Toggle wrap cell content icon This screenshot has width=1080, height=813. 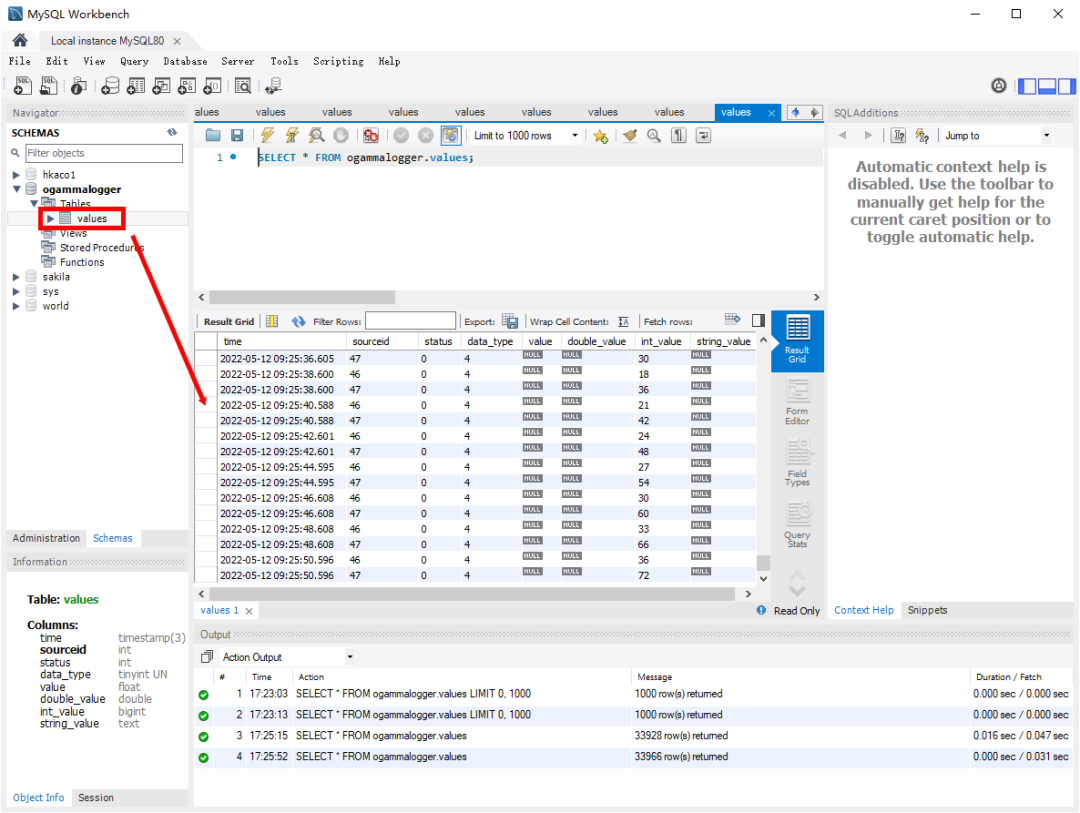click(624, 321)
